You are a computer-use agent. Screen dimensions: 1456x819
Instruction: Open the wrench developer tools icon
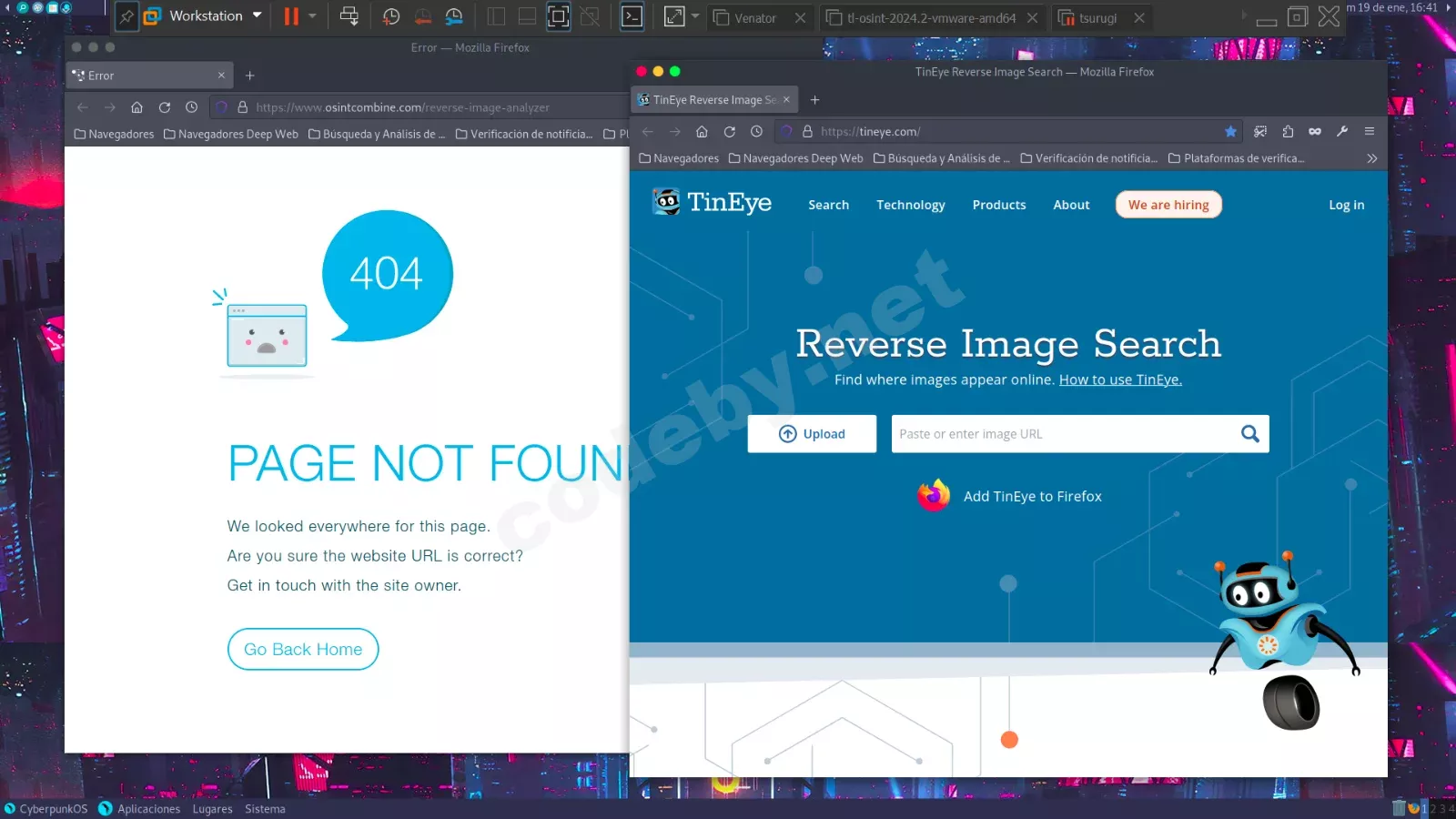(x=1342, y=132)
